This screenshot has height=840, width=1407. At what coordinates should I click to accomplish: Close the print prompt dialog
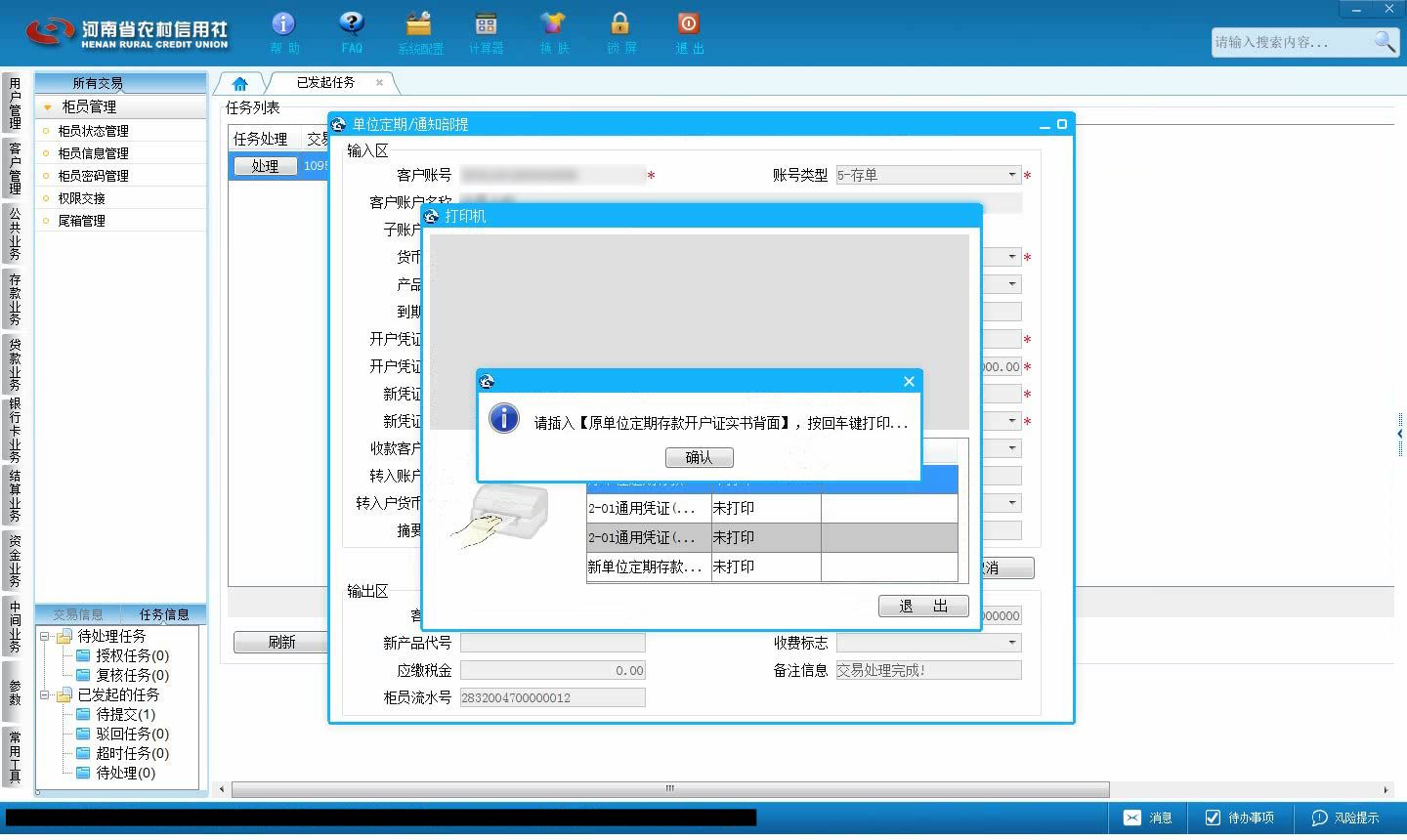coord(909,381)
